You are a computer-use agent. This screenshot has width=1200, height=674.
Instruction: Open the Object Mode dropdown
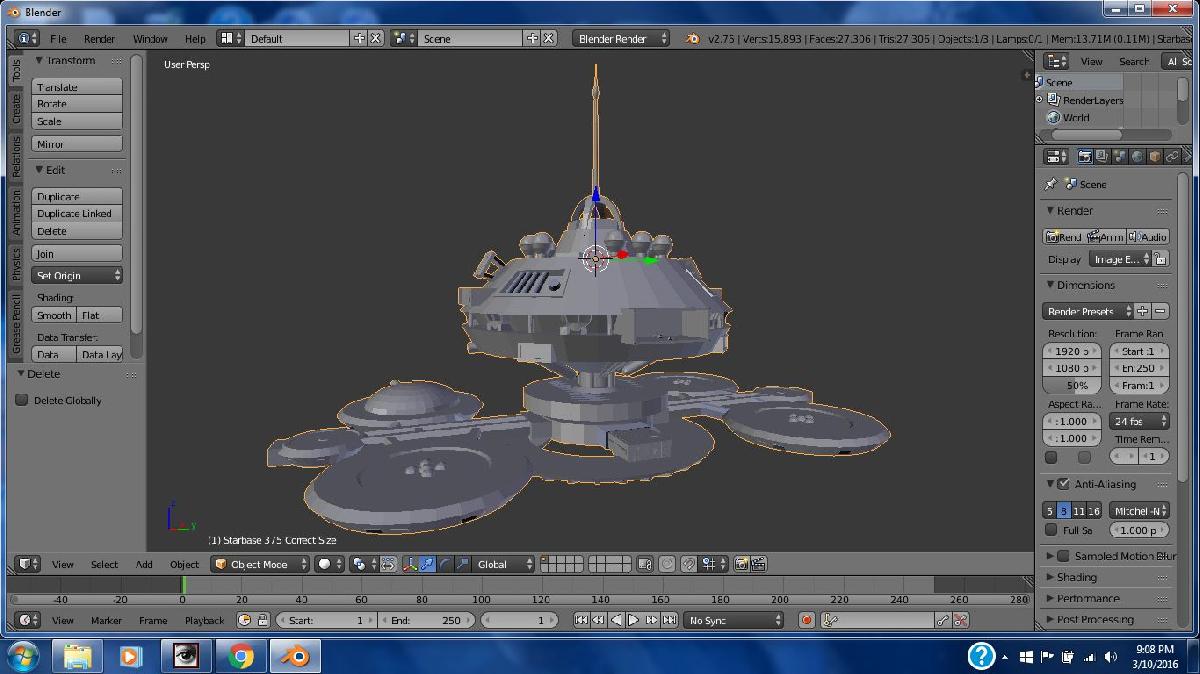pyautogui.click(x=260, y=564)
